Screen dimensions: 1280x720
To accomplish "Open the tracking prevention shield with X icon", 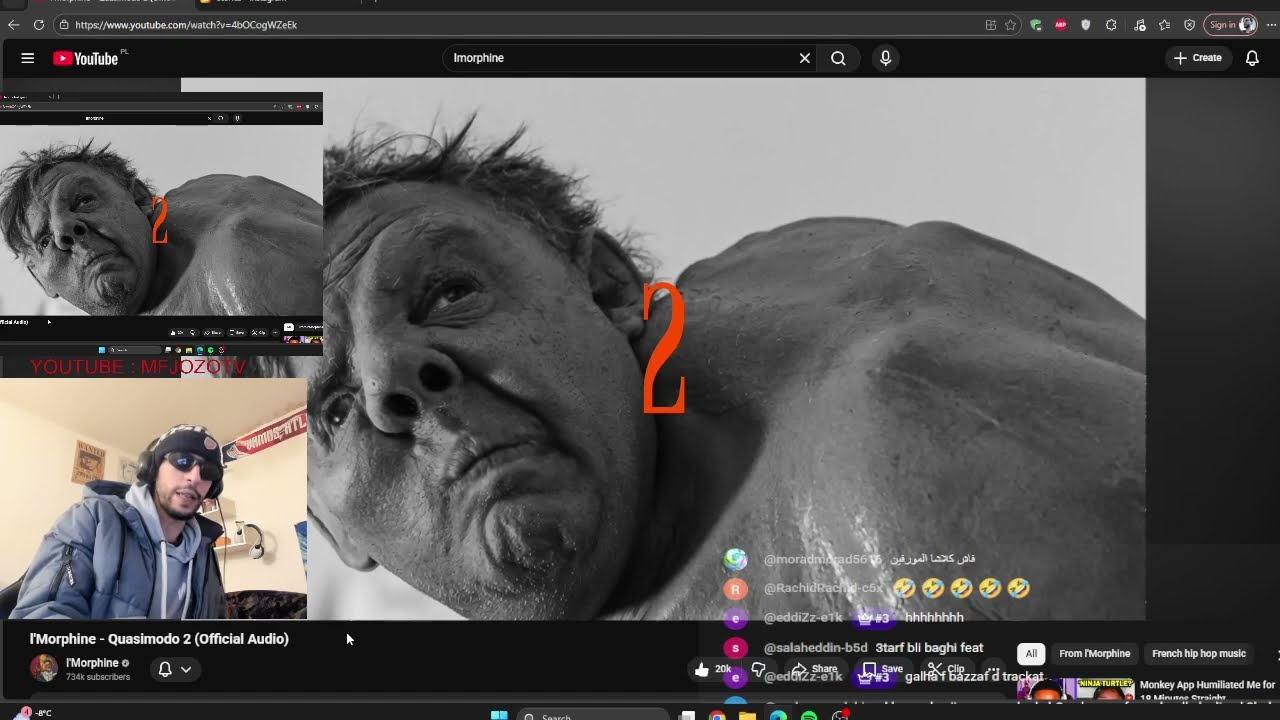I will coord(1189,25).
